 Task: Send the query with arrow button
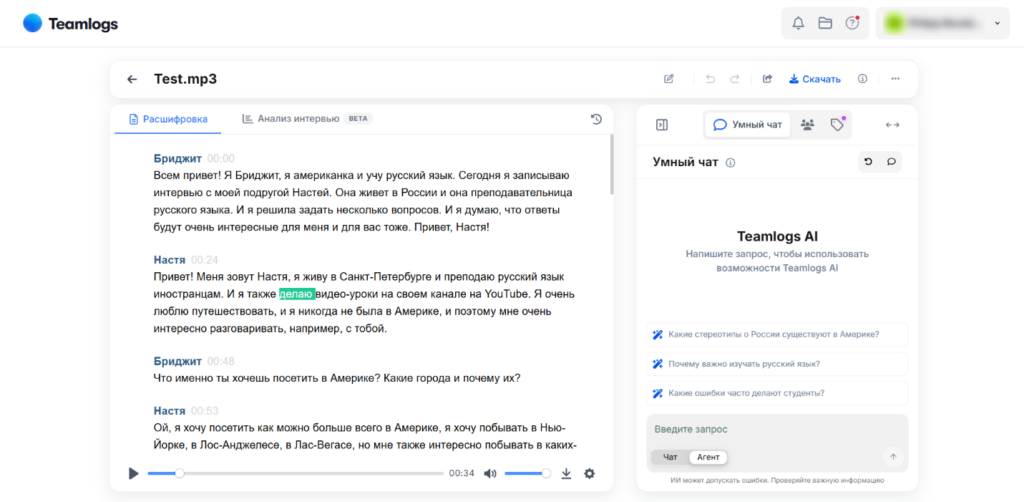(893, 457)
